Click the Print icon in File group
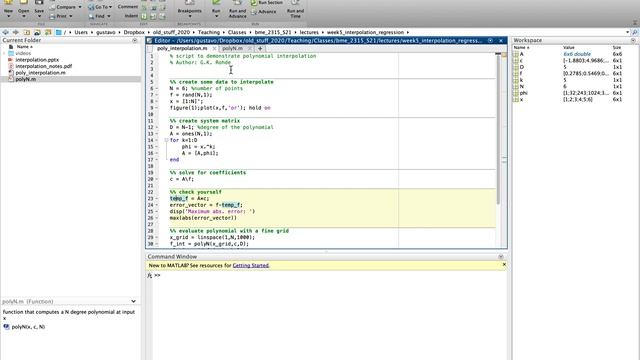The image size is (640, 360). (52, 16)
